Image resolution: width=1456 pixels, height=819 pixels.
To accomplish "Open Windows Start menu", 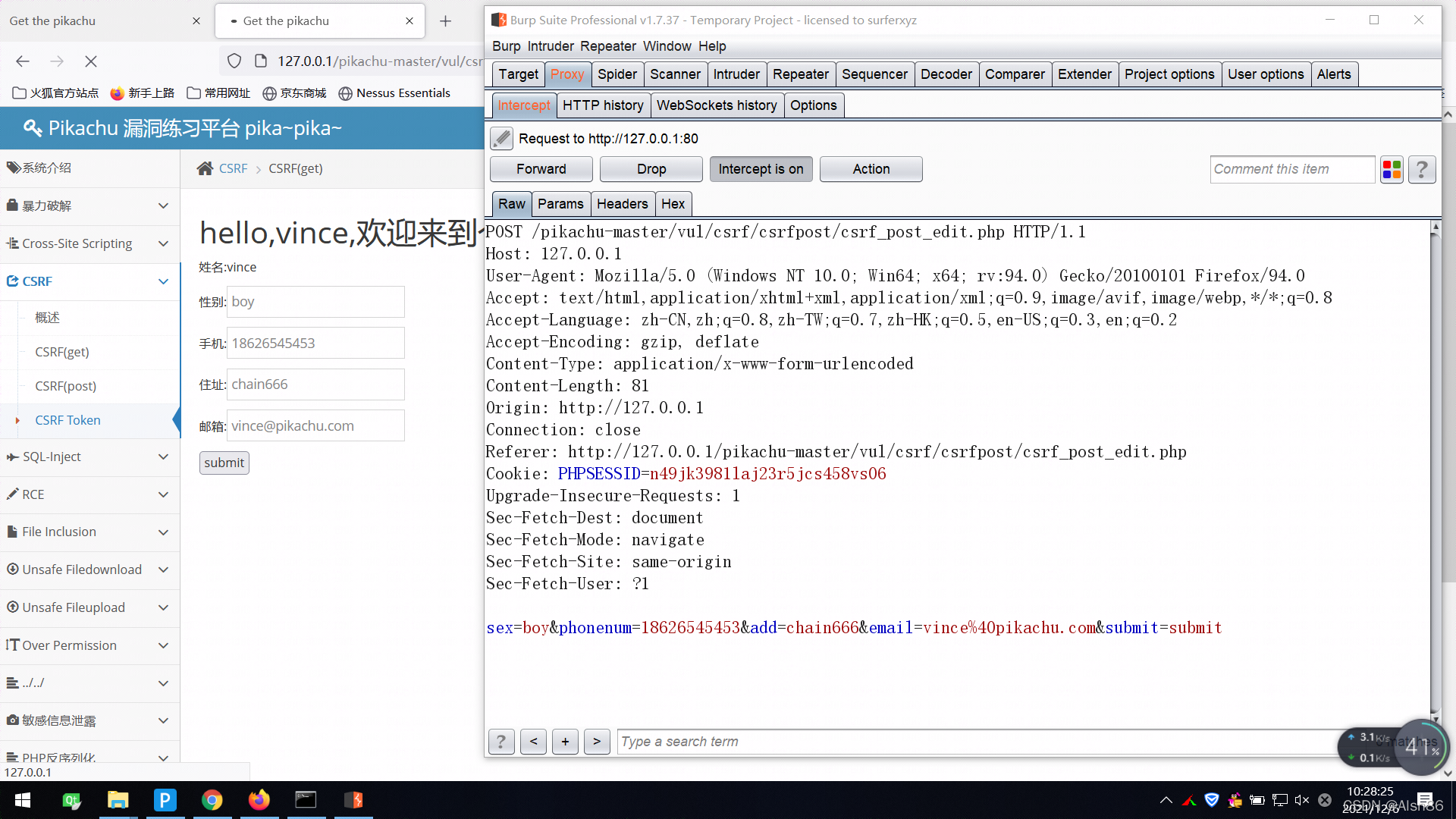I will (x=23, y=800).
